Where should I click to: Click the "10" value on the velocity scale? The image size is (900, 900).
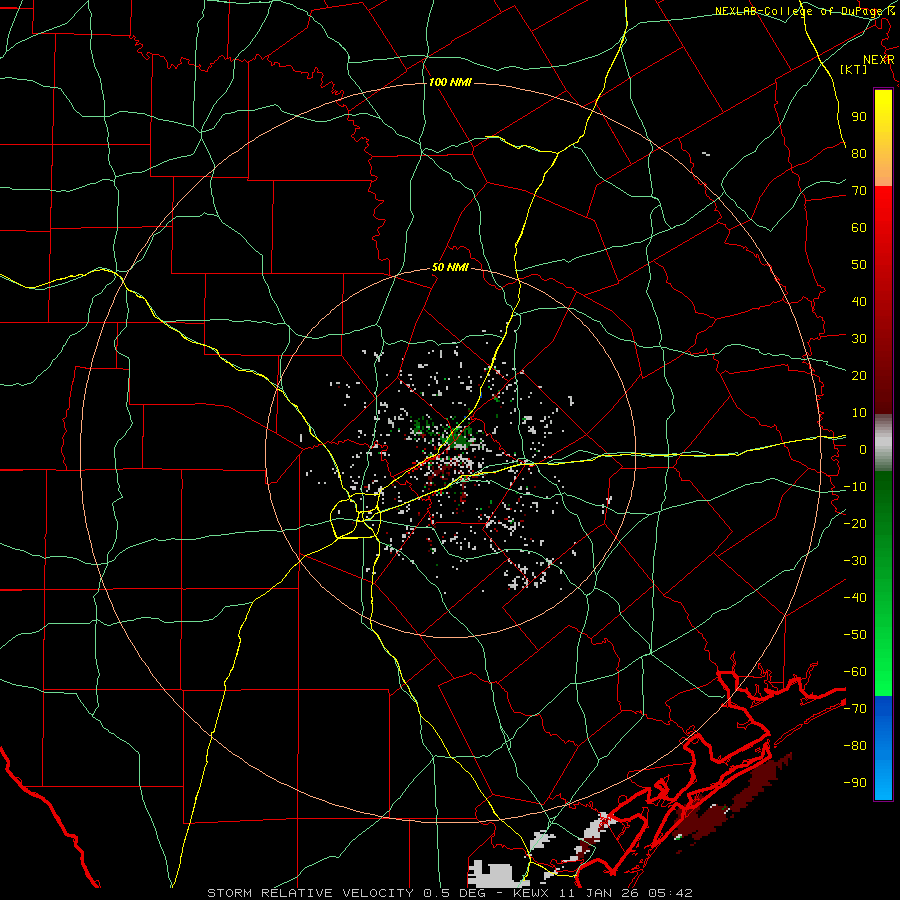click(x=859, y=413)
